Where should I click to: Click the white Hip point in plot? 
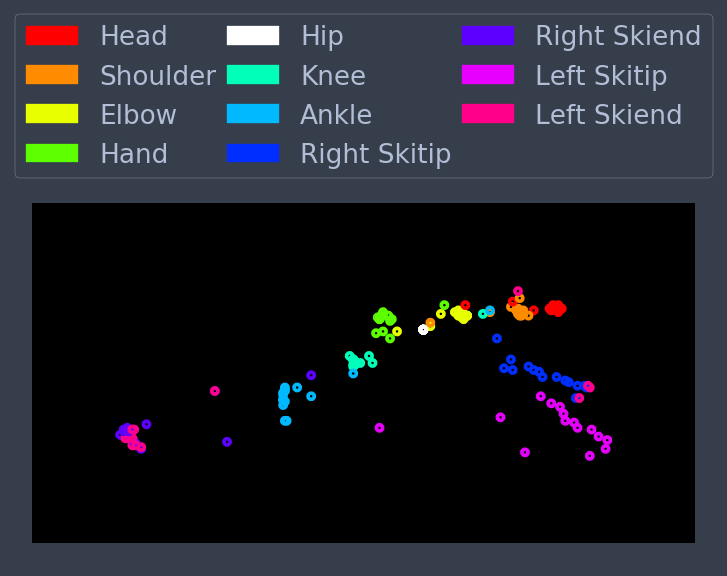423,330
